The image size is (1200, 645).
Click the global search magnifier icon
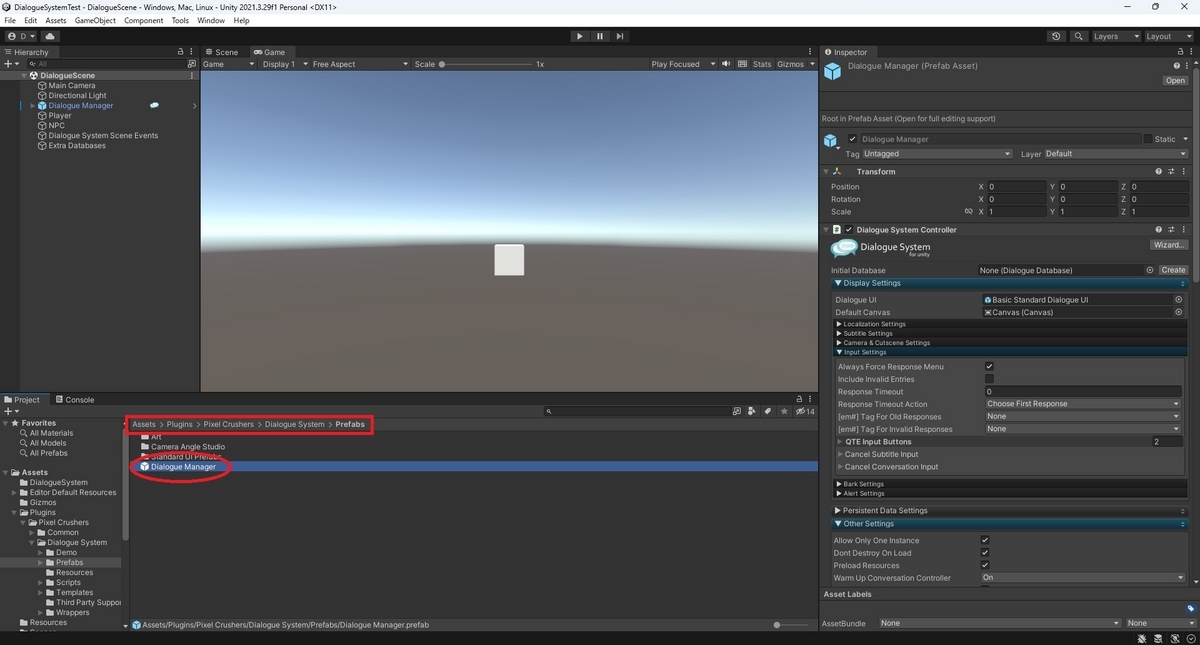pos(1079,36)
